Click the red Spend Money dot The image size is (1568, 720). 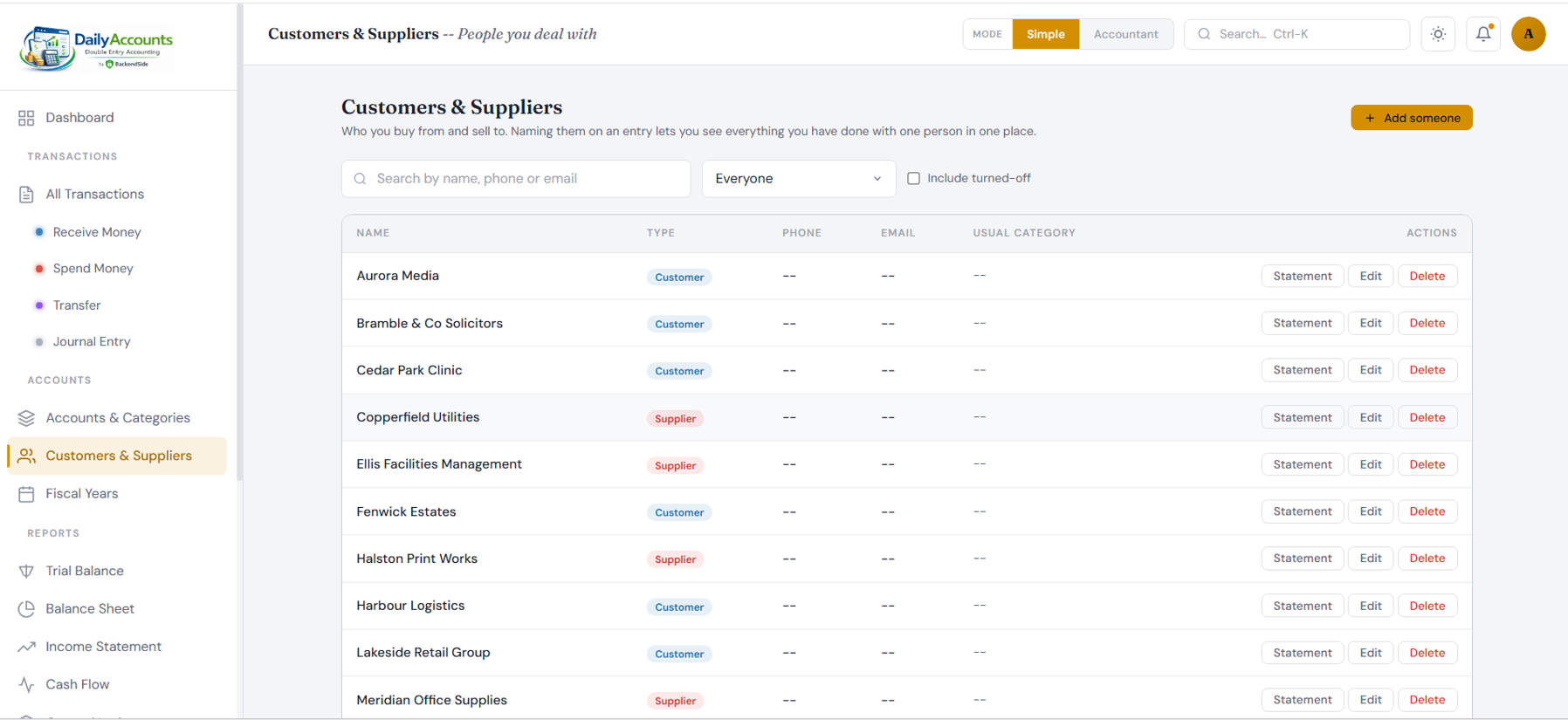coord(39,269)
